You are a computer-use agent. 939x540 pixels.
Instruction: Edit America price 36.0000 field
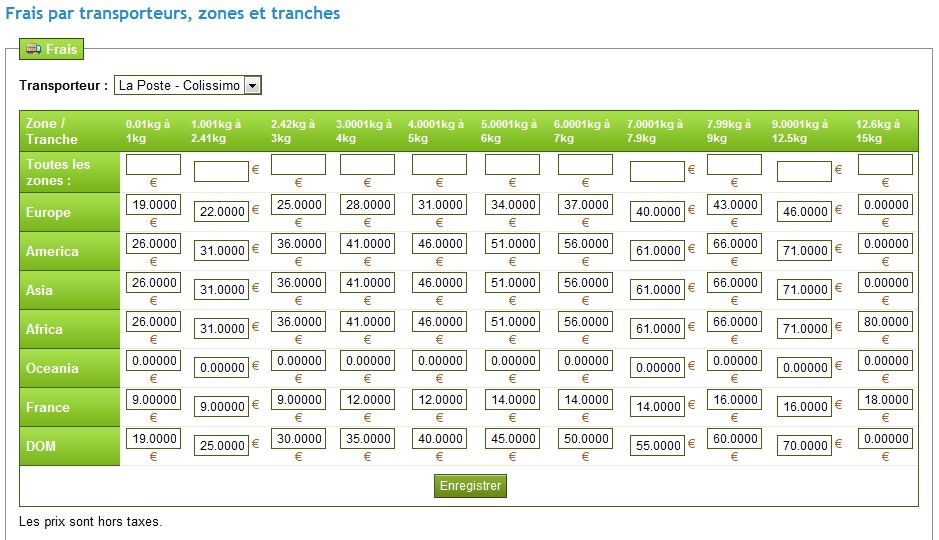298,244
